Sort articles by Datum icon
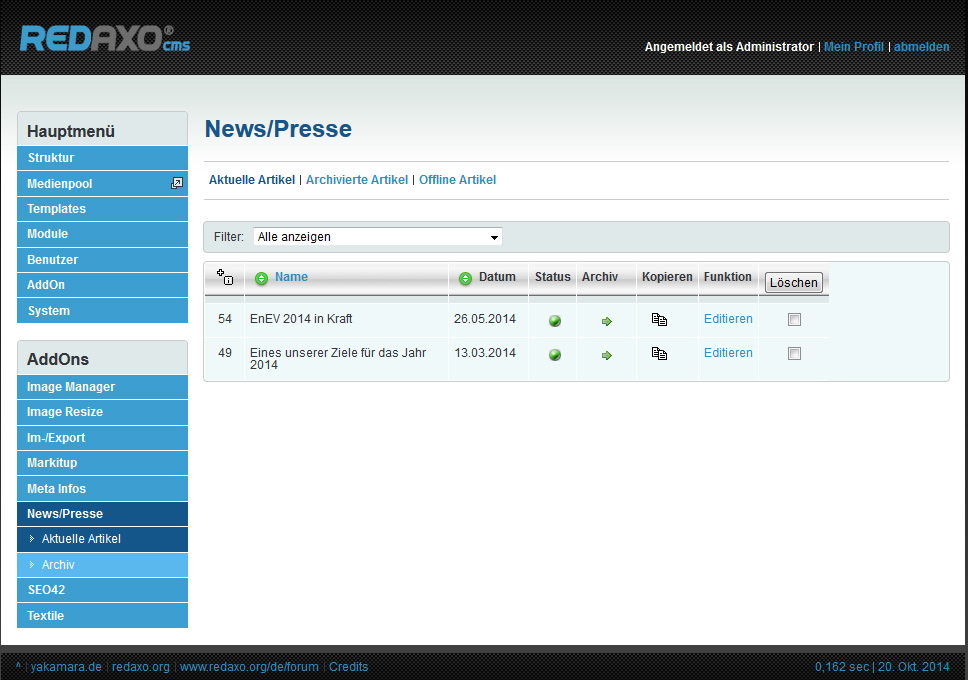The image size is (968, 680). [465, 278]
